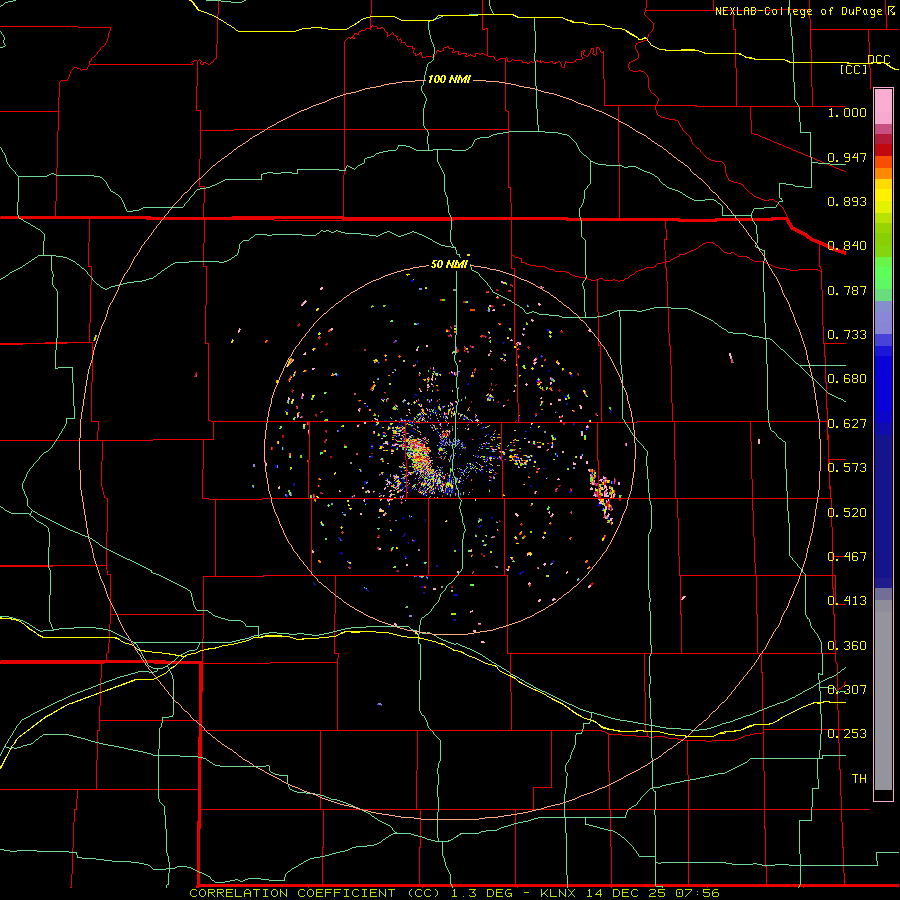Click the KLNX radar station identifier

pyautogui.click(x=560, y=893)
